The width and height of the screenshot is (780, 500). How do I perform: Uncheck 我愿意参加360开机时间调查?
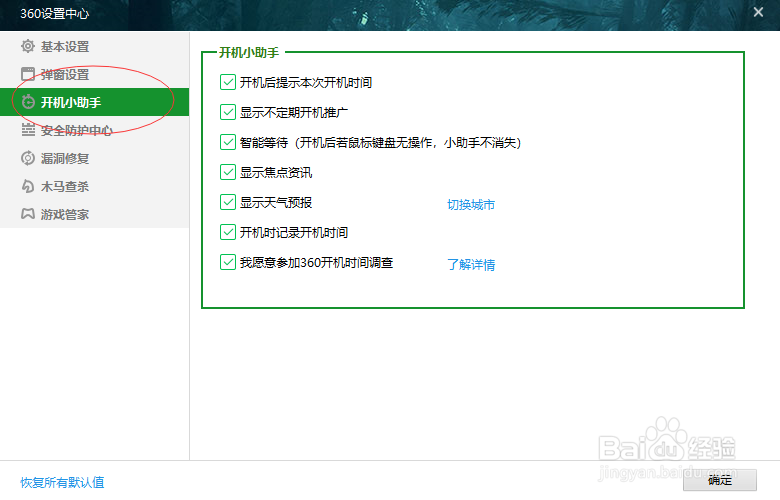(x=228, y=262)
